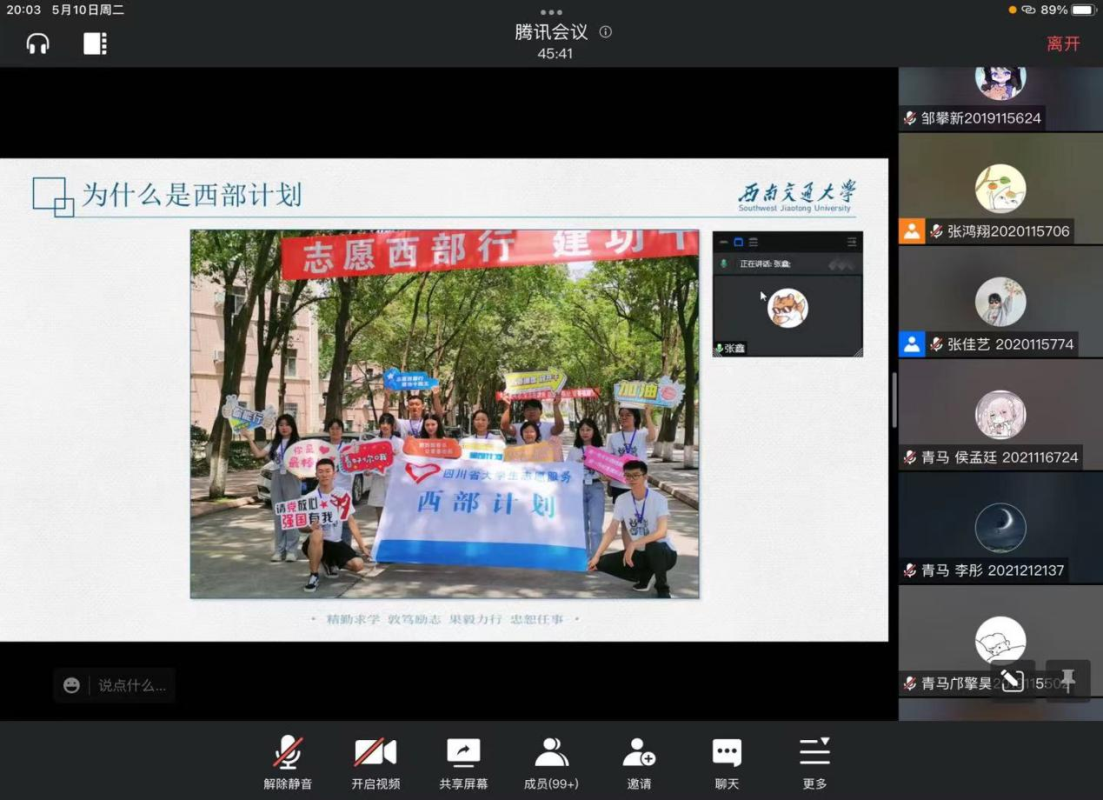Tap the shared slide group photo

click(445, 414)
